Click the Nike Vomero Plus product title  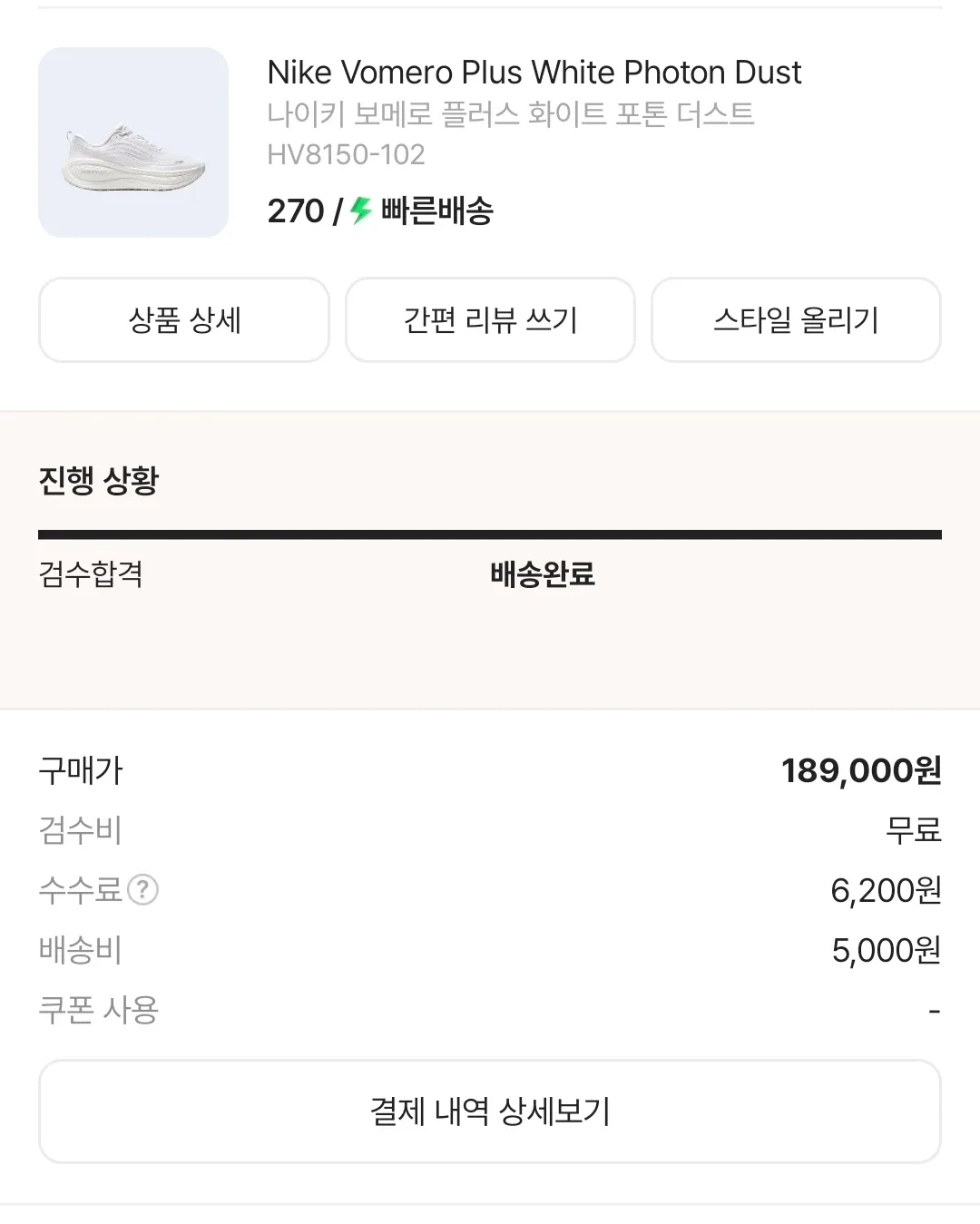(x=534, y=73)
